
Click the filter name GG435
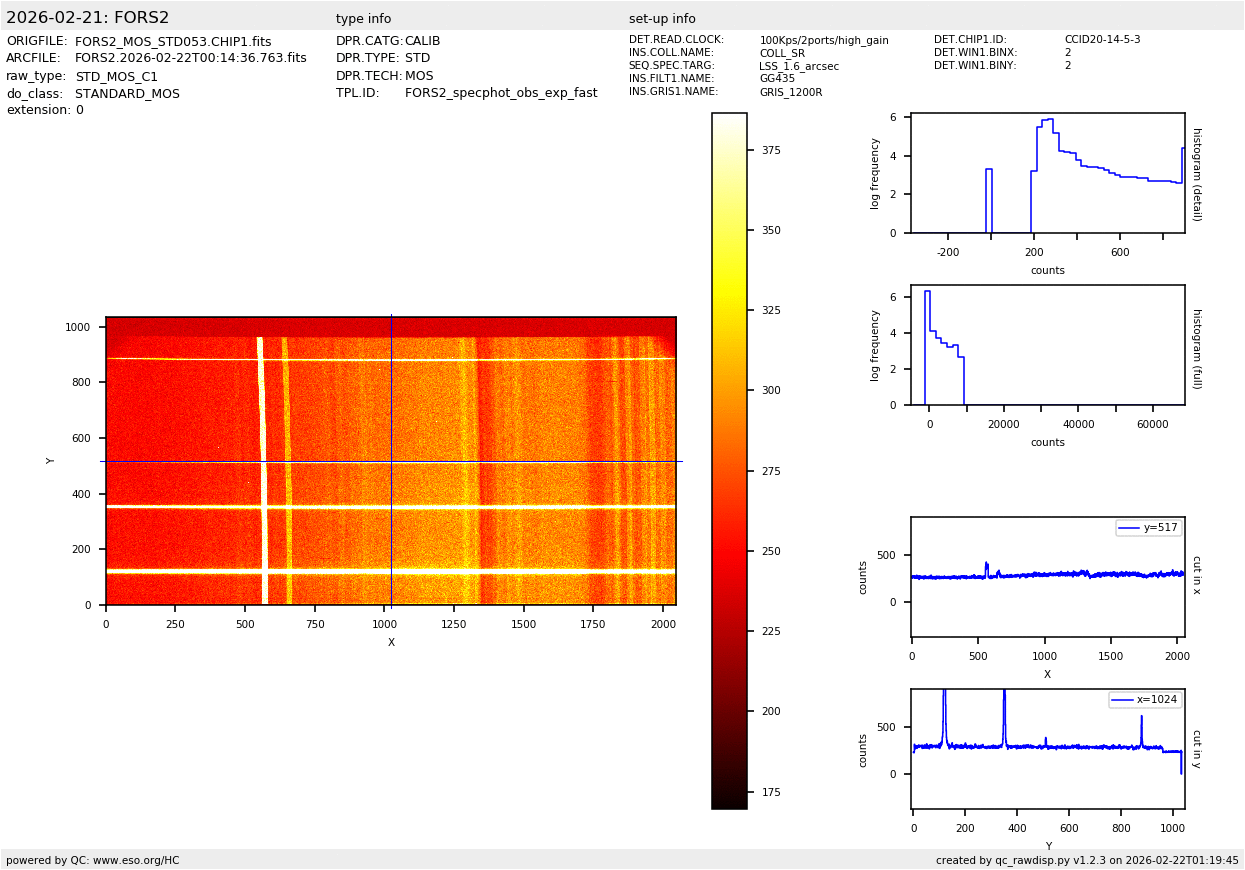pyautogui.click(x=777, y=79)
